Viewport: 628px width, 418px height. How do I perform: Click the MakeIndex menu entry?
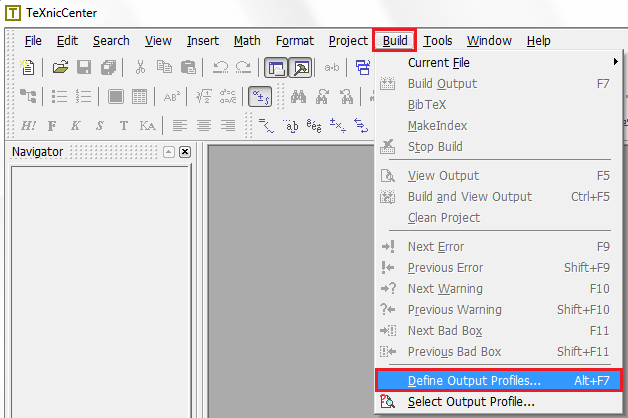pyautogui.click(x=499, y=126)
